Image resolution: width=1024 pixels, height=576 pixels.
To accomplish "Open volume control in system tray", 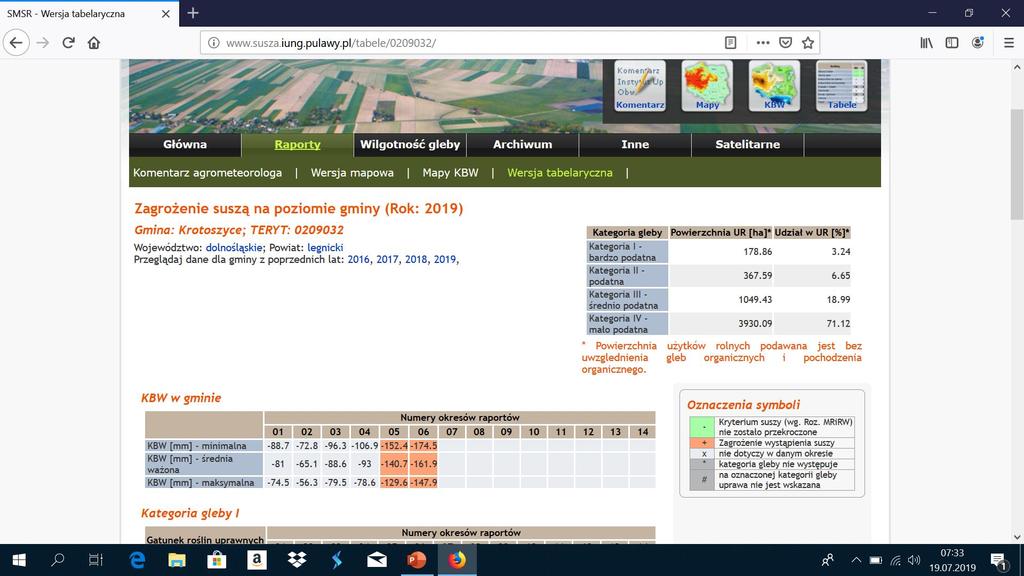I will point(914,560).
